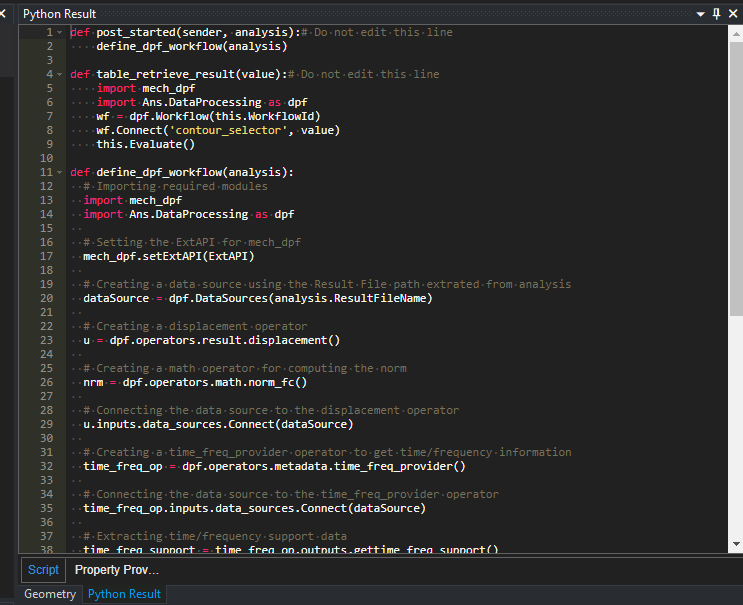
Task: Switch to the Script tab
Action: (x=43, y=569)
